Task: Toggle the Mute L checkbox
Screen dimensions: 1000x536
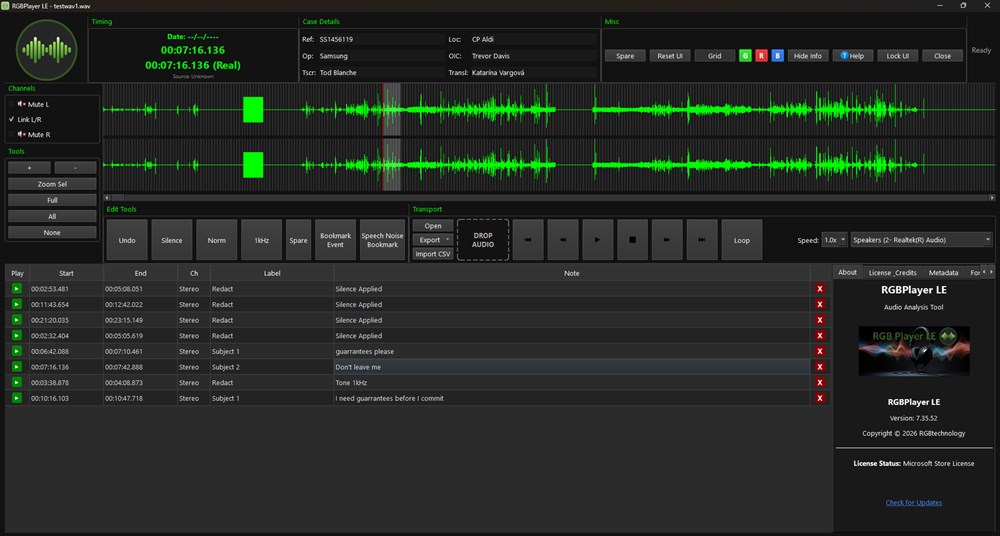Action: pos(11,104)
